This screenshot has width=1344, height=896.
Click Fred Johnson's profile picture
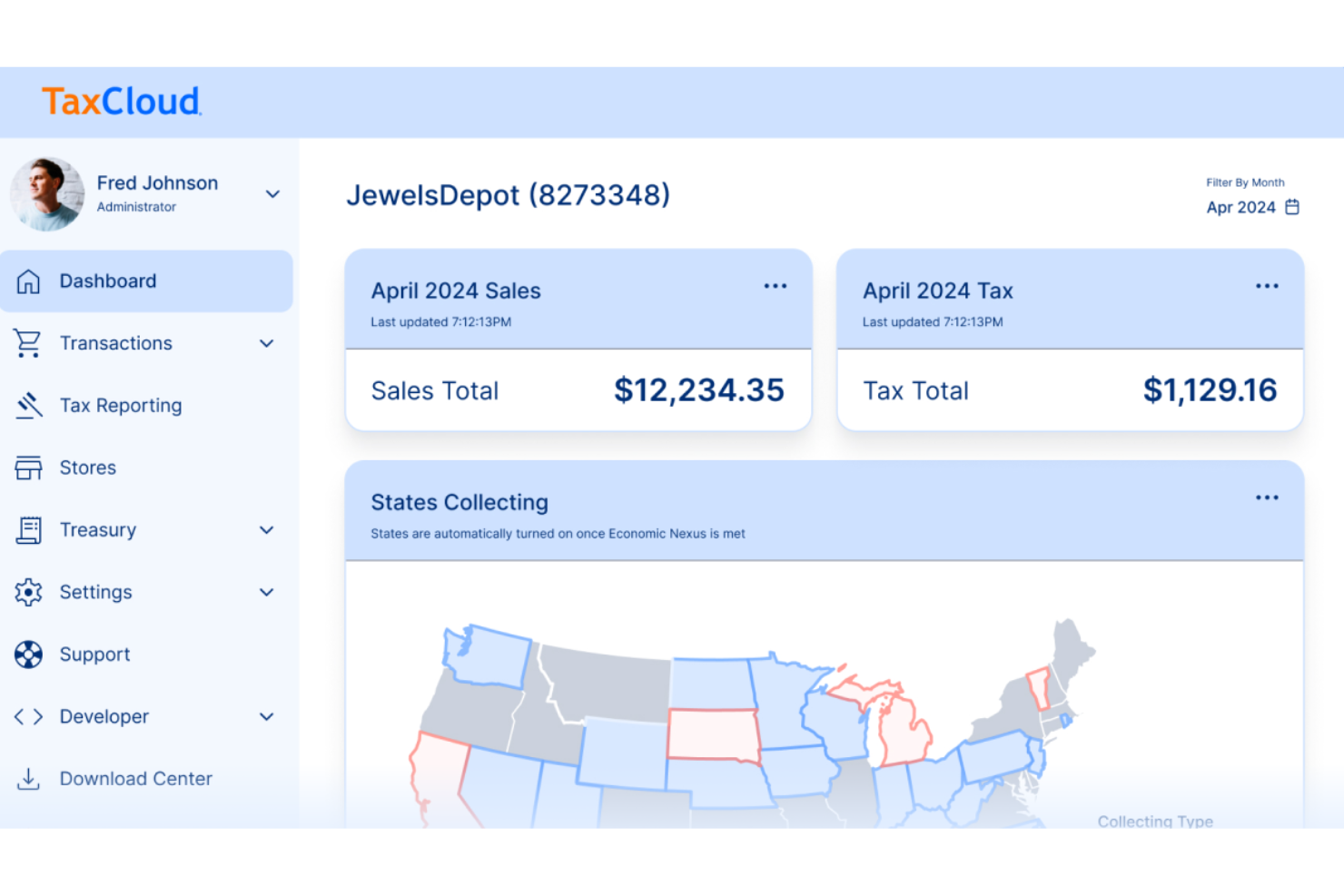coord(46,193)
